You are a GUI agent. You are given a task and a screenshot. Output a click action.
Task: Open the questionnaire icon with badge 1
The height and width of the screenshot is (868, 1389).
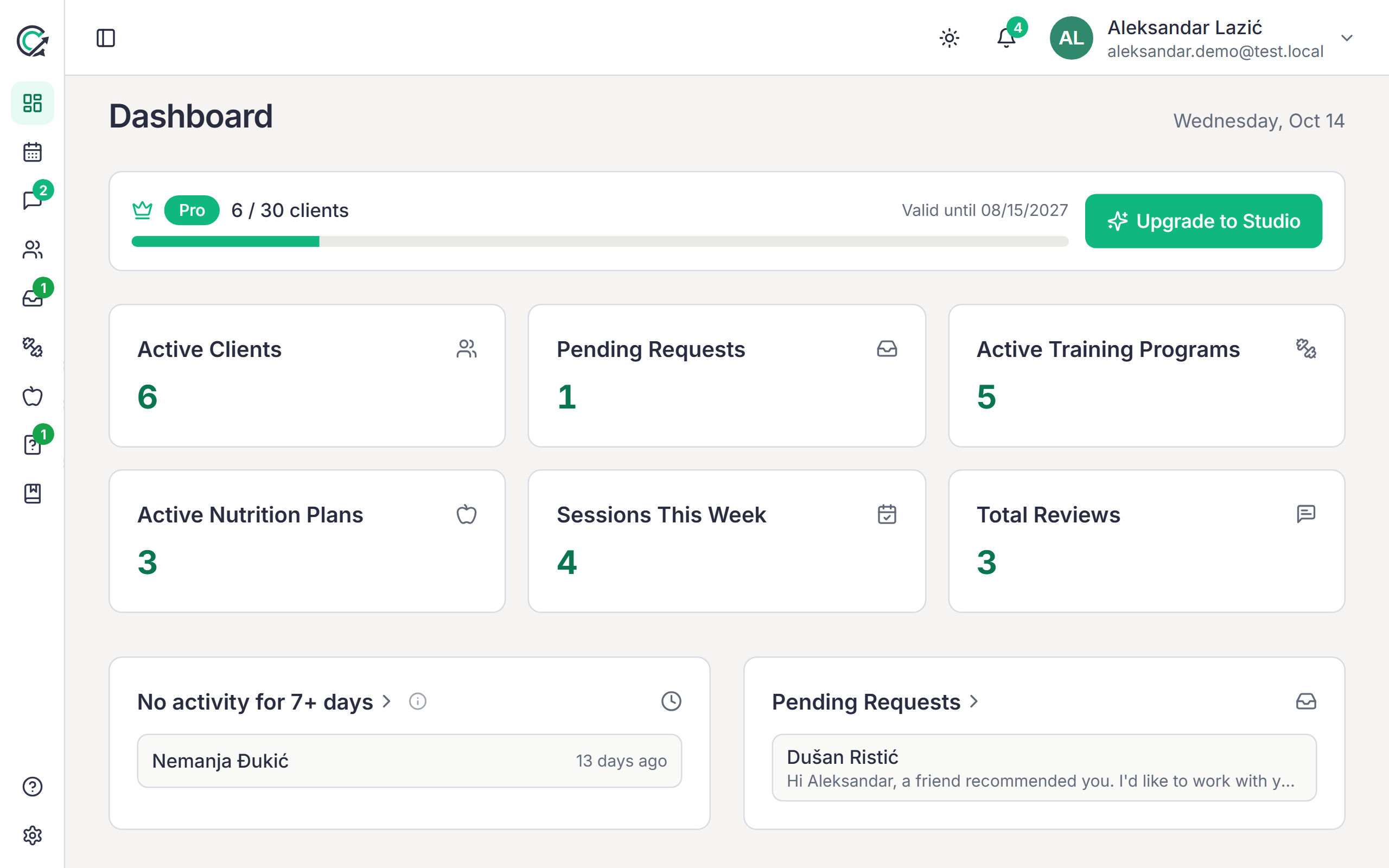point(33,445)
